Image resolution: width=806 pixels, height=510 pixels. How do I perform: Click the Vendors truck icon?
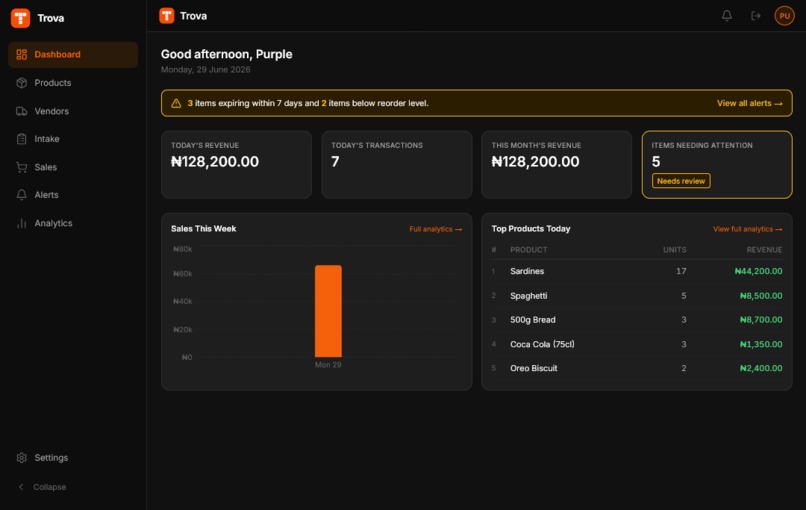coord(22,111)
